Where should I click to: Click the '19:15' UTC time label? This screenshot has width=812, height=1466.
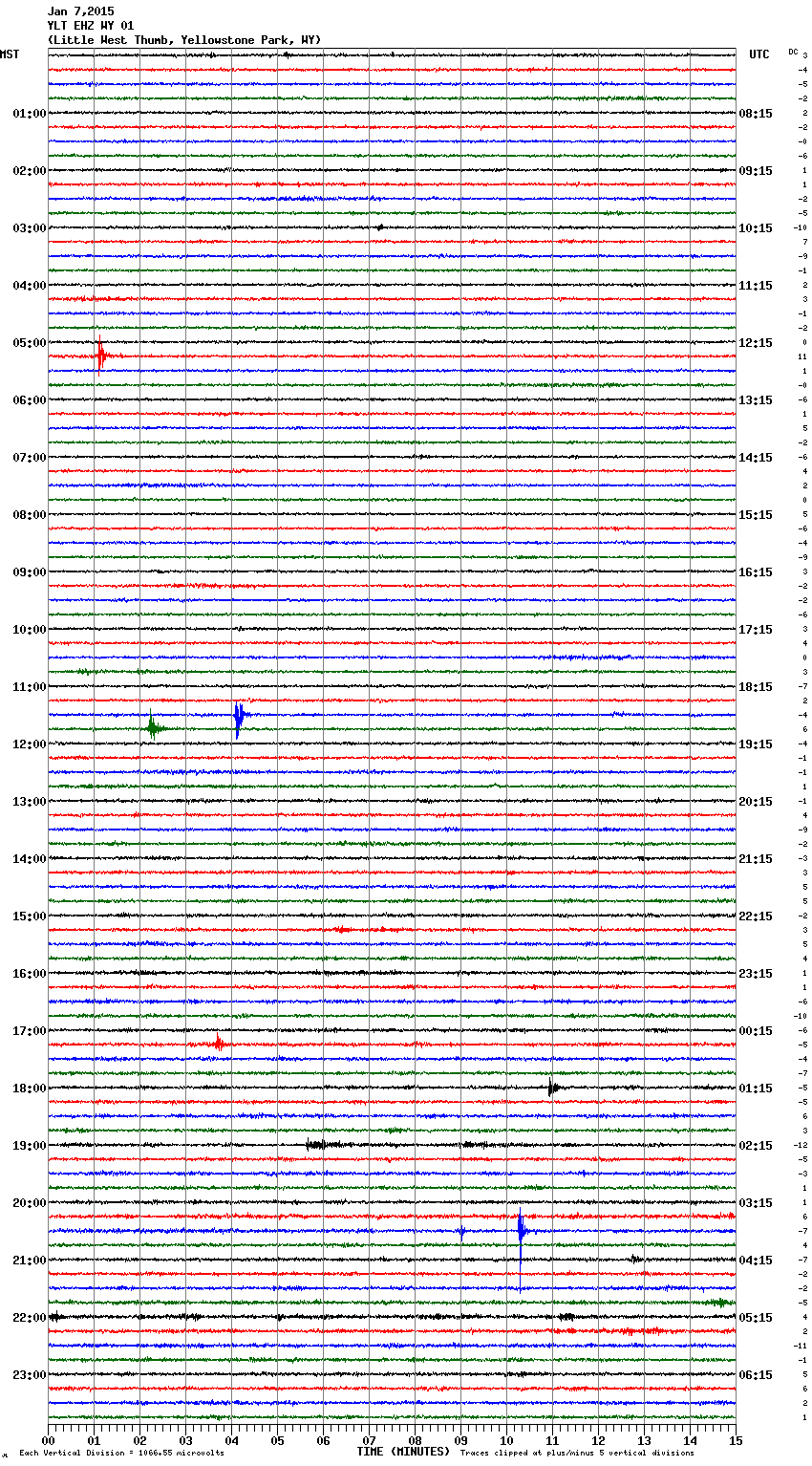point(756,744)
